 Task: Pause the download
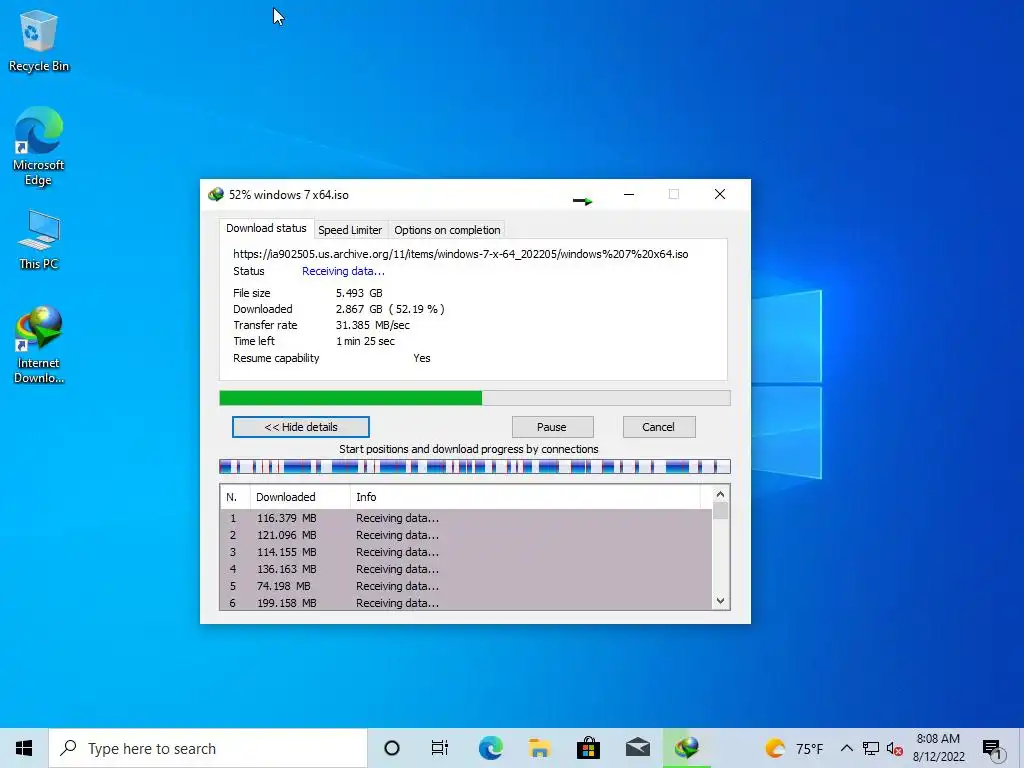click(552, 427)
